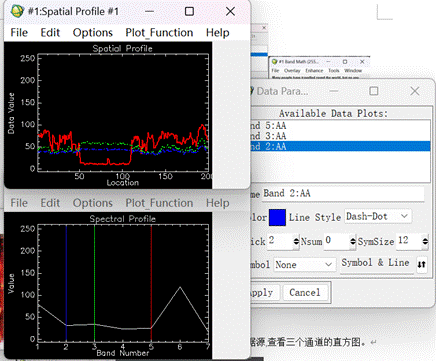Click the Nsum value field

coord(337,241)
